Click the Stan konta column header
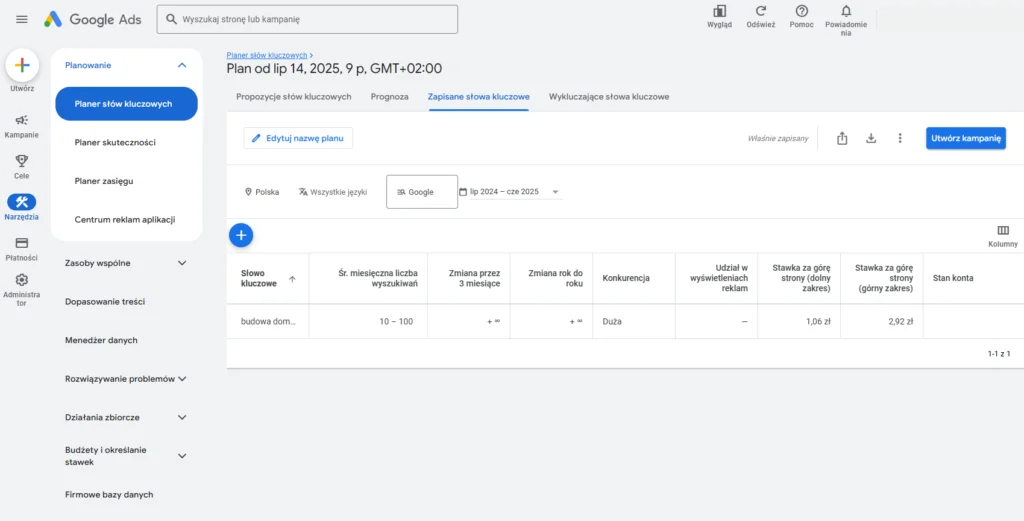The image size is (1024, 521). (953, 278)
